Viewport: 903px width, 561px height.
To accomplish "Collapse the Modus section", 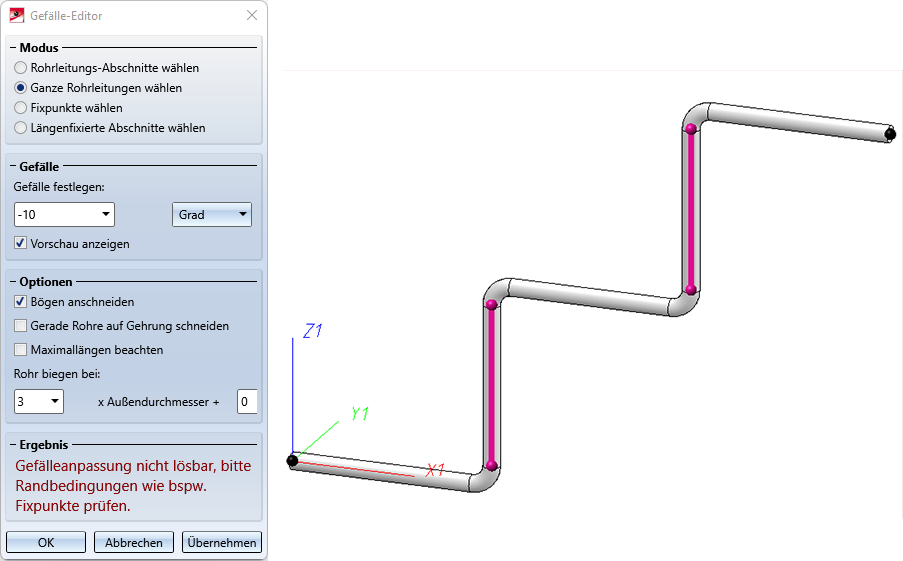I will [x=13, y=48].
